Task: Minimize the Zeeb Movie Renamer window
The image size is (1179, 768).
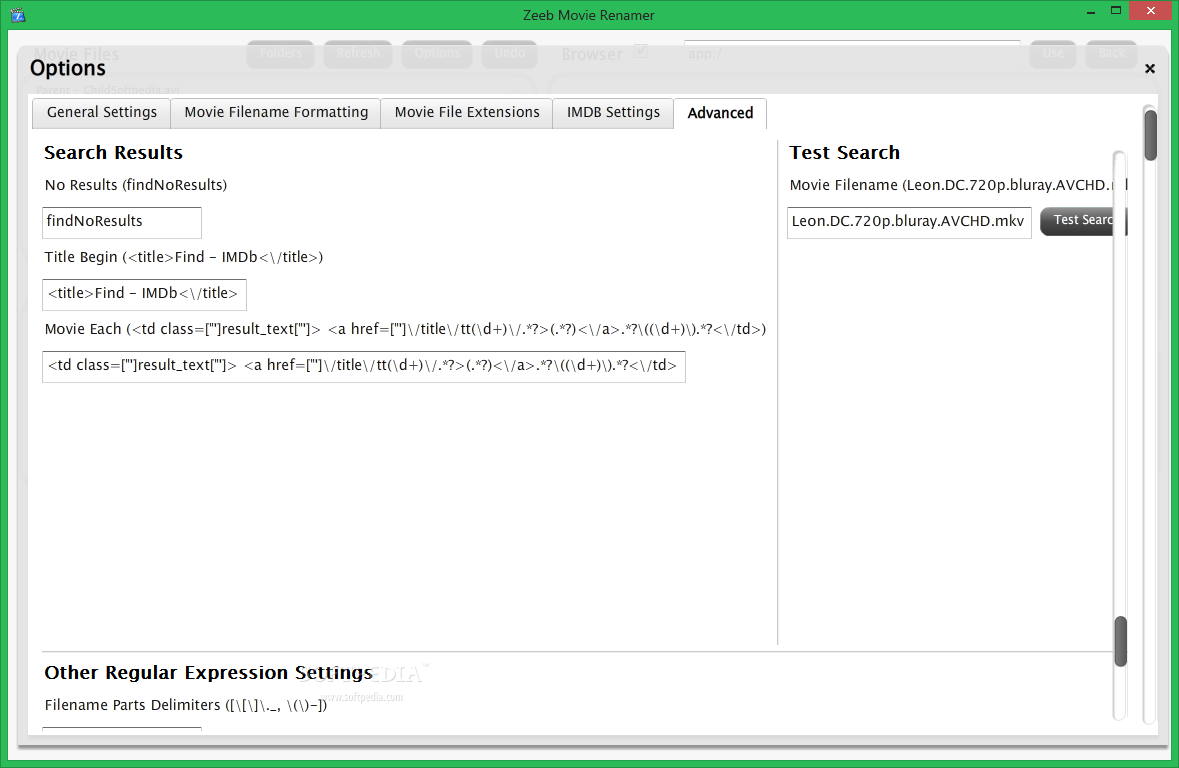Action: pyautogui.click(x=1090, y=12)
